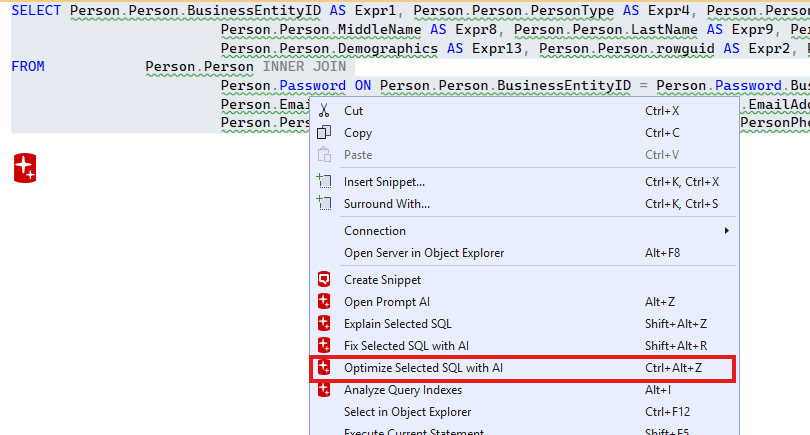Image resolution: width=810 pixels, height=435 pixels.
Task: Click the Cut scissors icon
Action: pyautogui.click(x=324, y=111)
